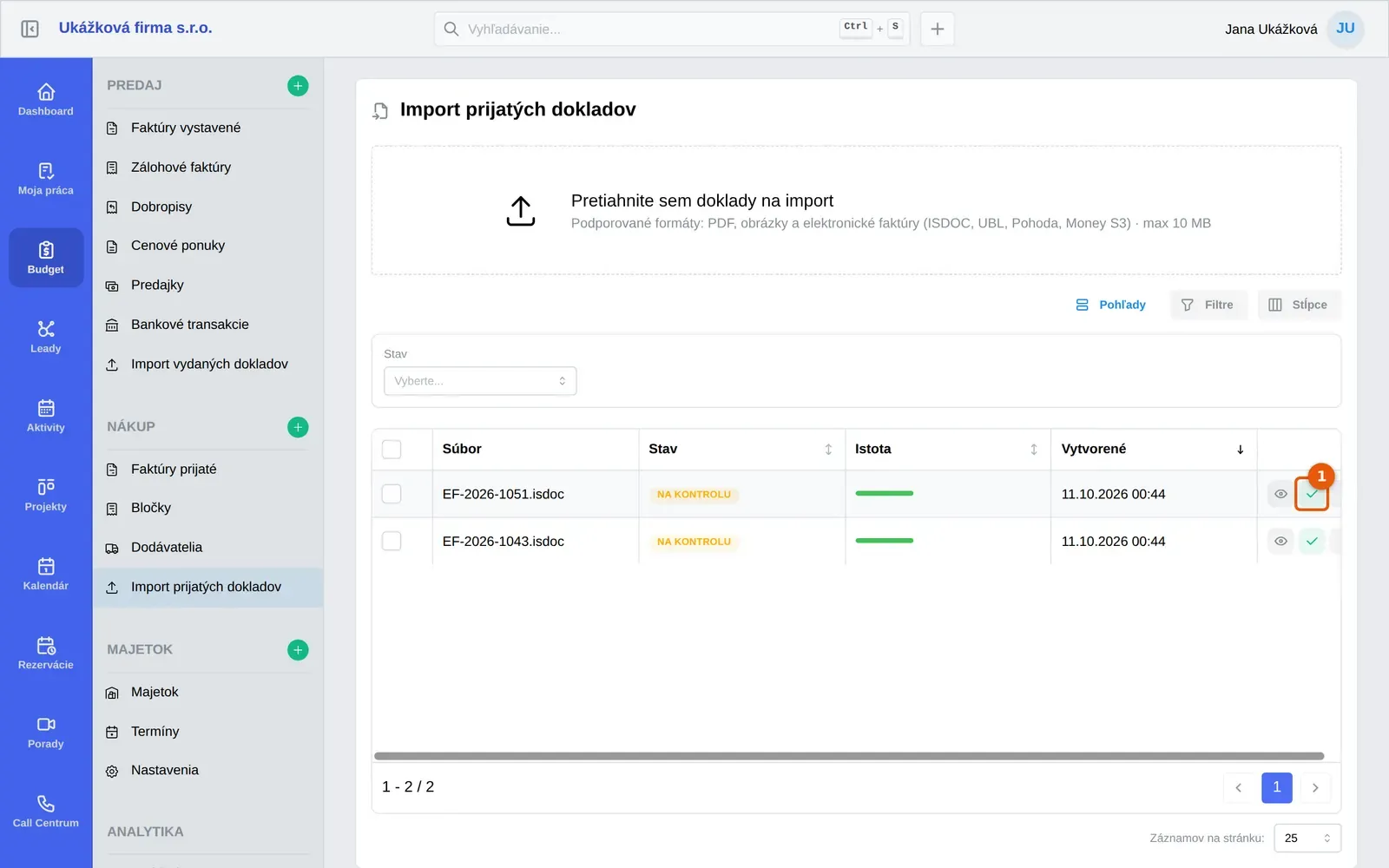The width and height of the screenshot is (1389, 868).
Task: Go to pagination page 1
Action: (1277, 787)
